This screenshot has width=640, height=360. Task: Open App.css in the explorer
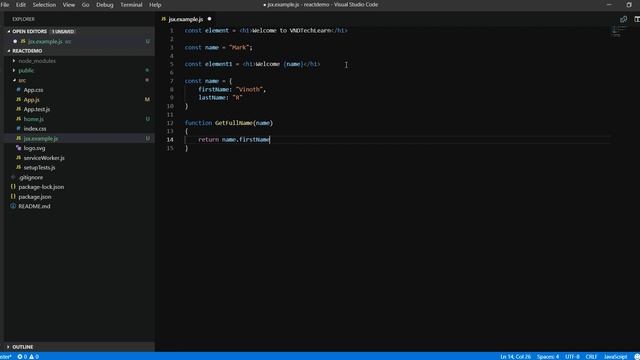point(80,90)
